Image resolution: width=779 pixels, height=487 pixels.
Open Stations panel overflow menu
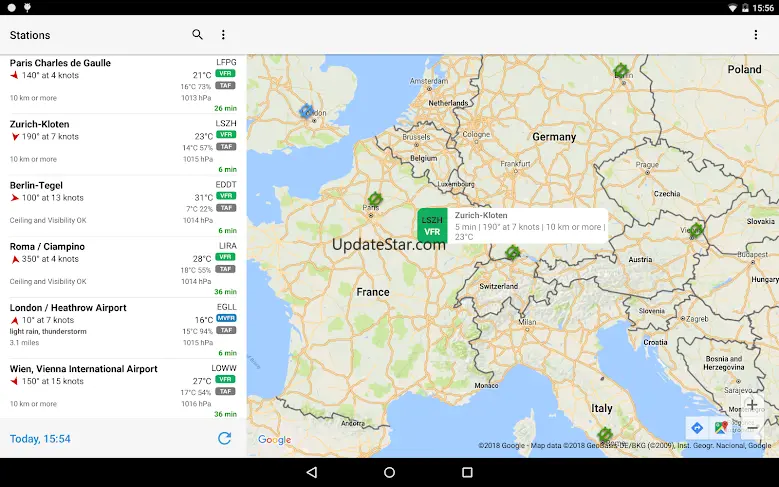pyautogui.click(x=223, y=34)
